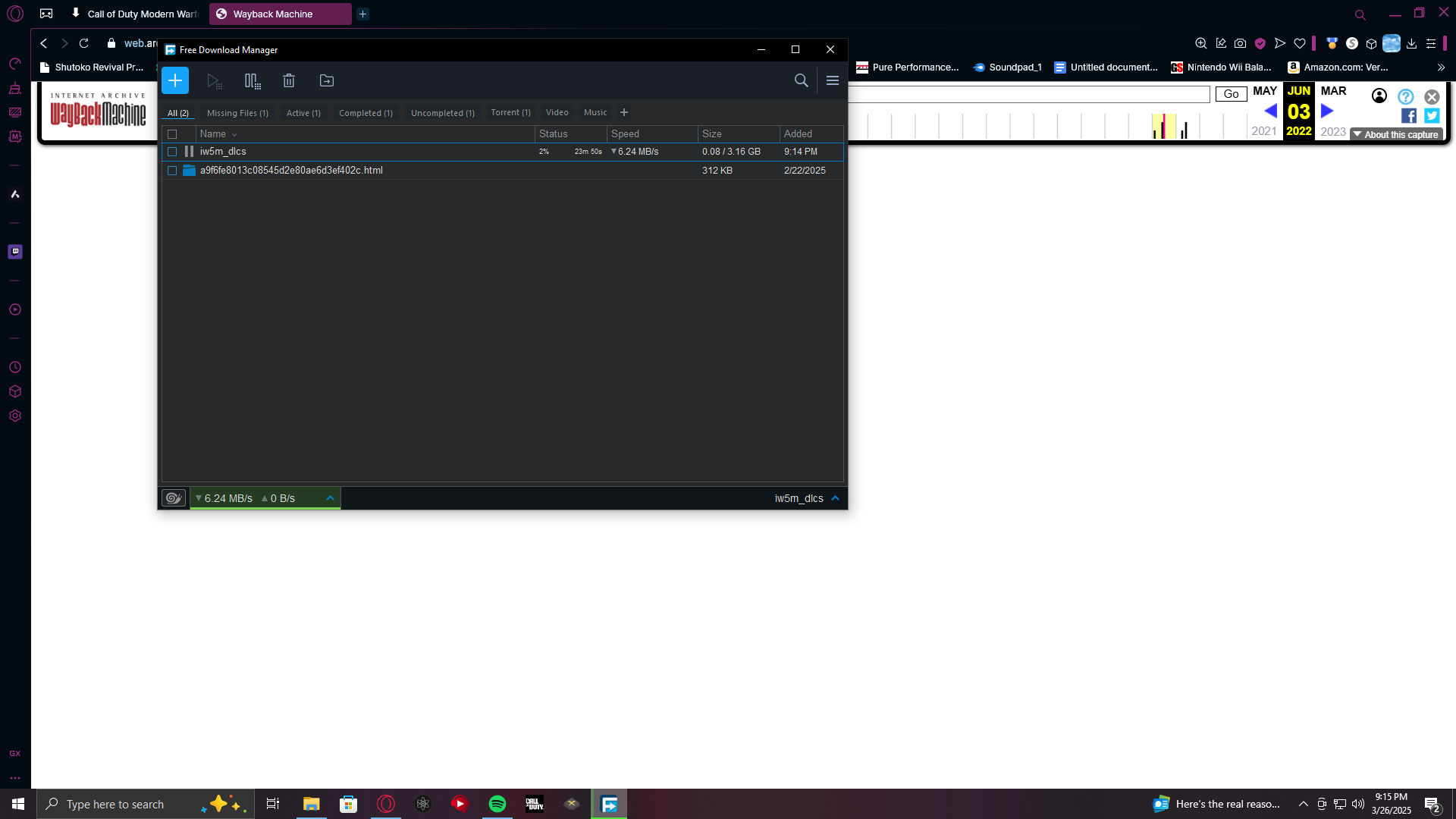
Task: Toggle snail mode icon in status bar
Action: [174, 498]
